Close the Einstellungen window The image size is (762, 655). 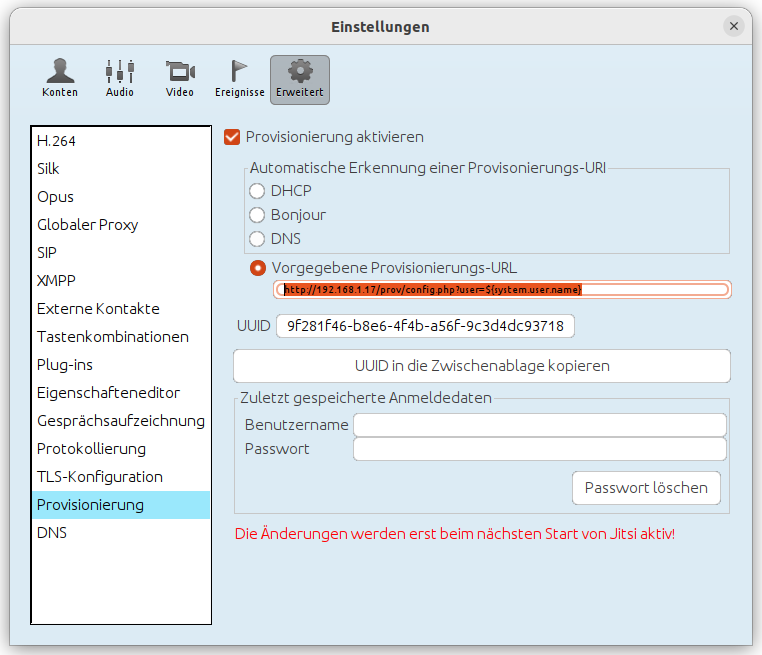734,27
